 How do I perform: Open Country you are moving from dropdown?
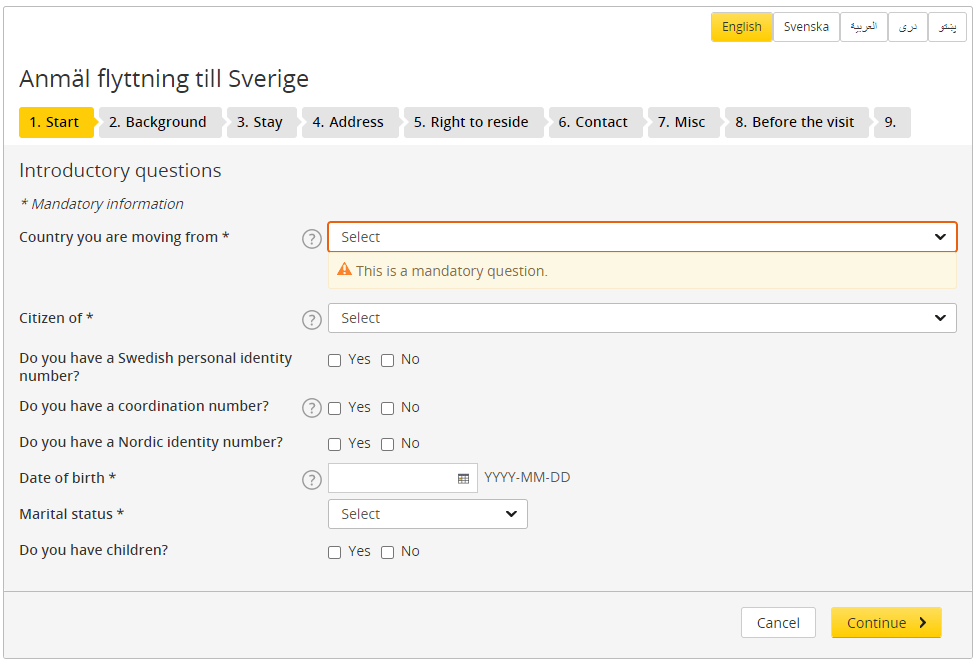coord(642,237)
